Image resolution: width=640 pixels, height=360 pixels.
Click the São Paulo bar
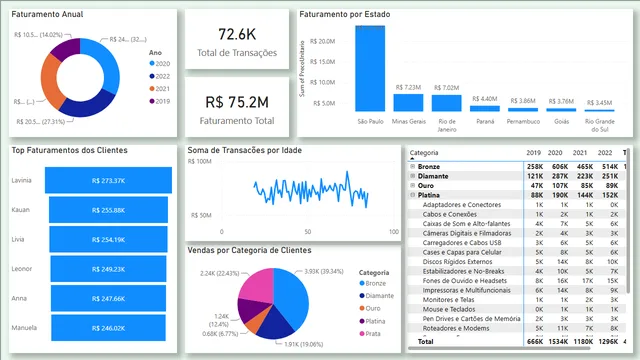370,69
